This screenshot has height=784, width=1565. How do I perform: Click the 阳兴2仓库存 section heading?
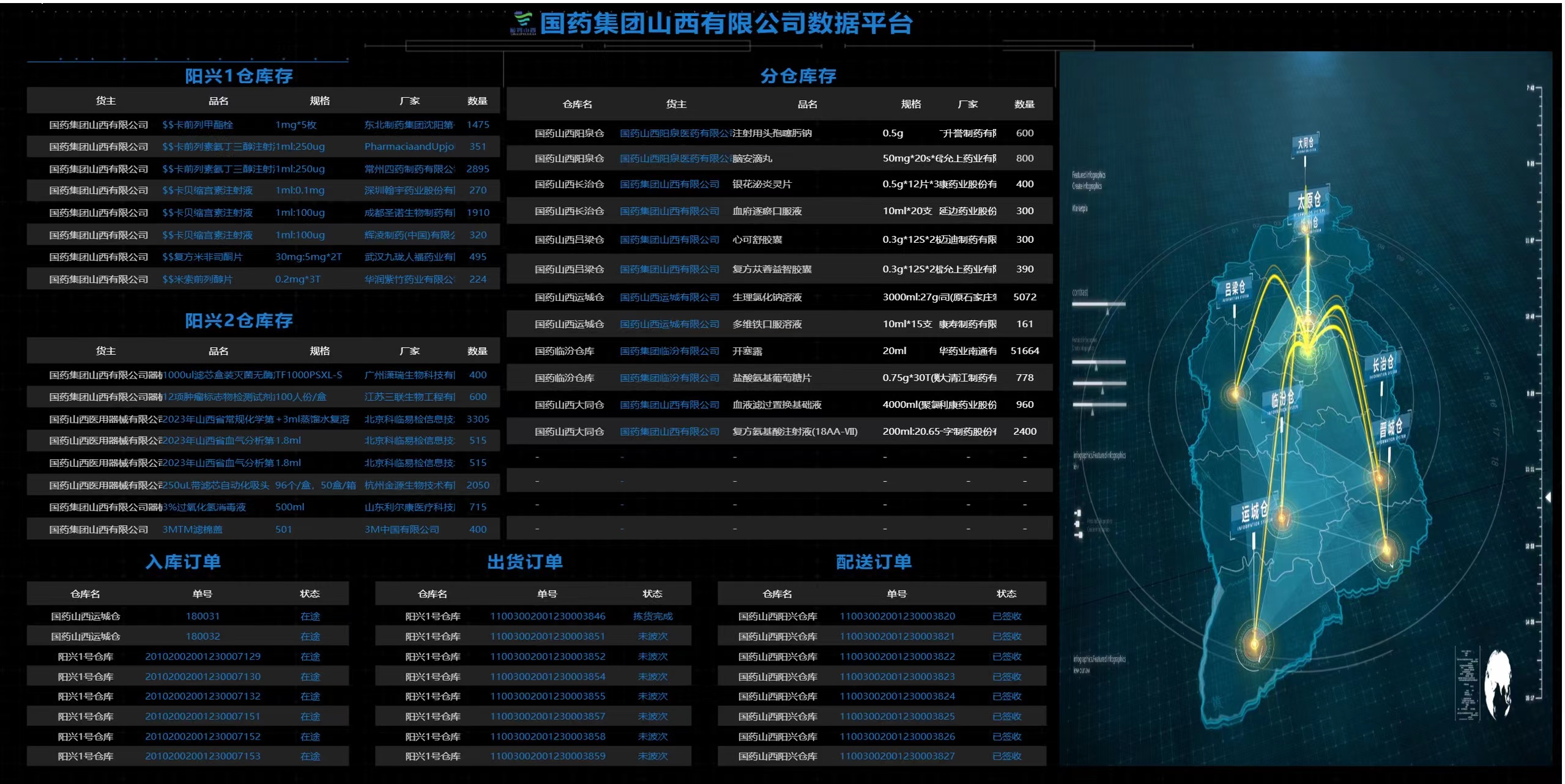click(239, 320)
